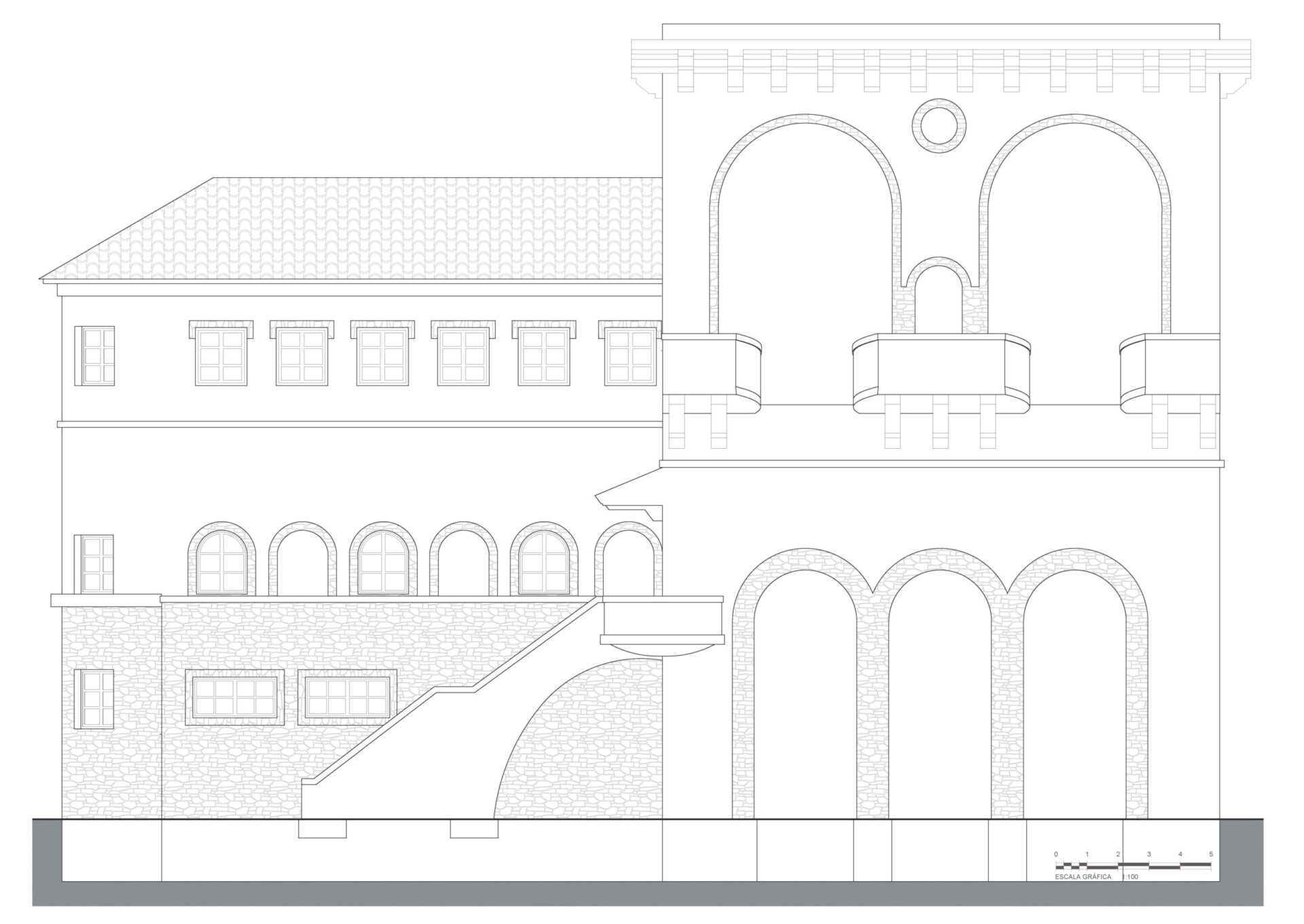This screenshot has height=924, width=1304.
Task: Click the right wide basement window
Action: click(348, 697)
